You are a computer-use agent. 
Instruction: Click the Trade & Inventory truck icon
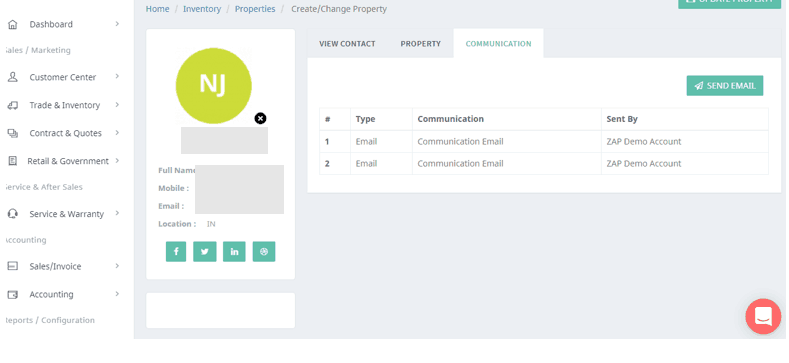pos(13,105)
